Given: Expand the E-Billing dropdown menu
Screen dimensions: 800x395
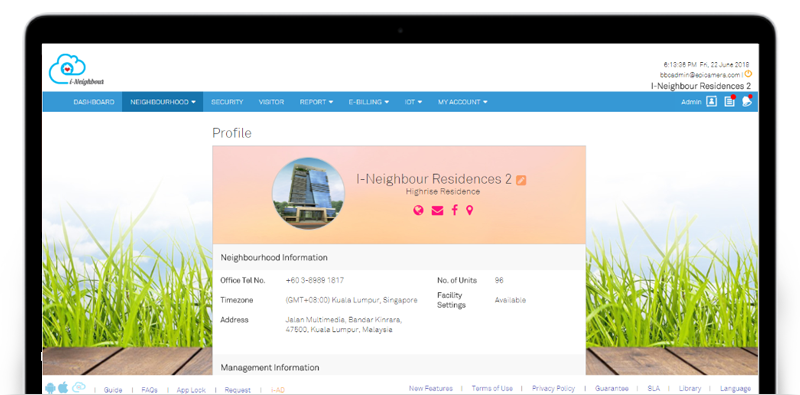Looking at the screenshot, I should tap(369, 102).
